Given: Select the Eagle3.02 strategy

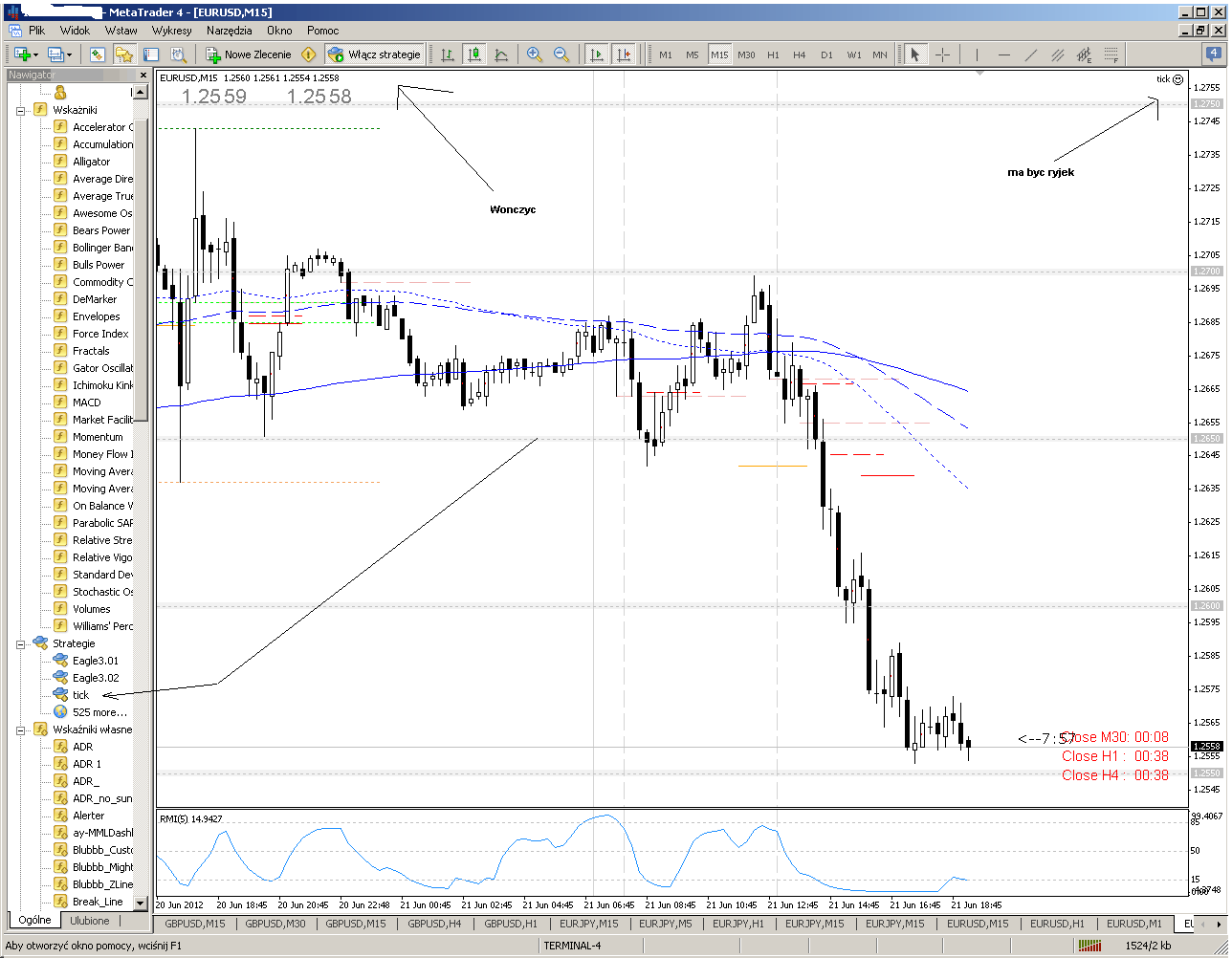Looking at the screenshot, I should pyautogui.click(x=96, y=678).
